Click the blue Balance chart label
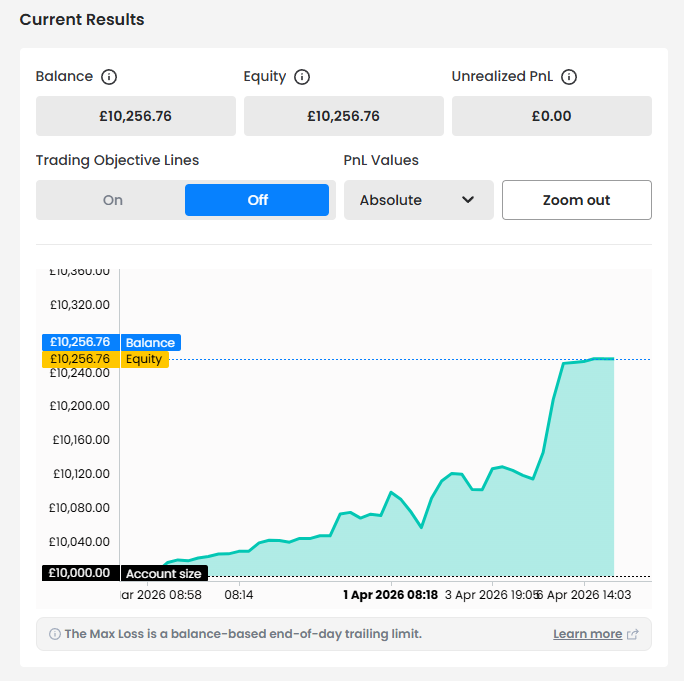 (x=150, y=342)
